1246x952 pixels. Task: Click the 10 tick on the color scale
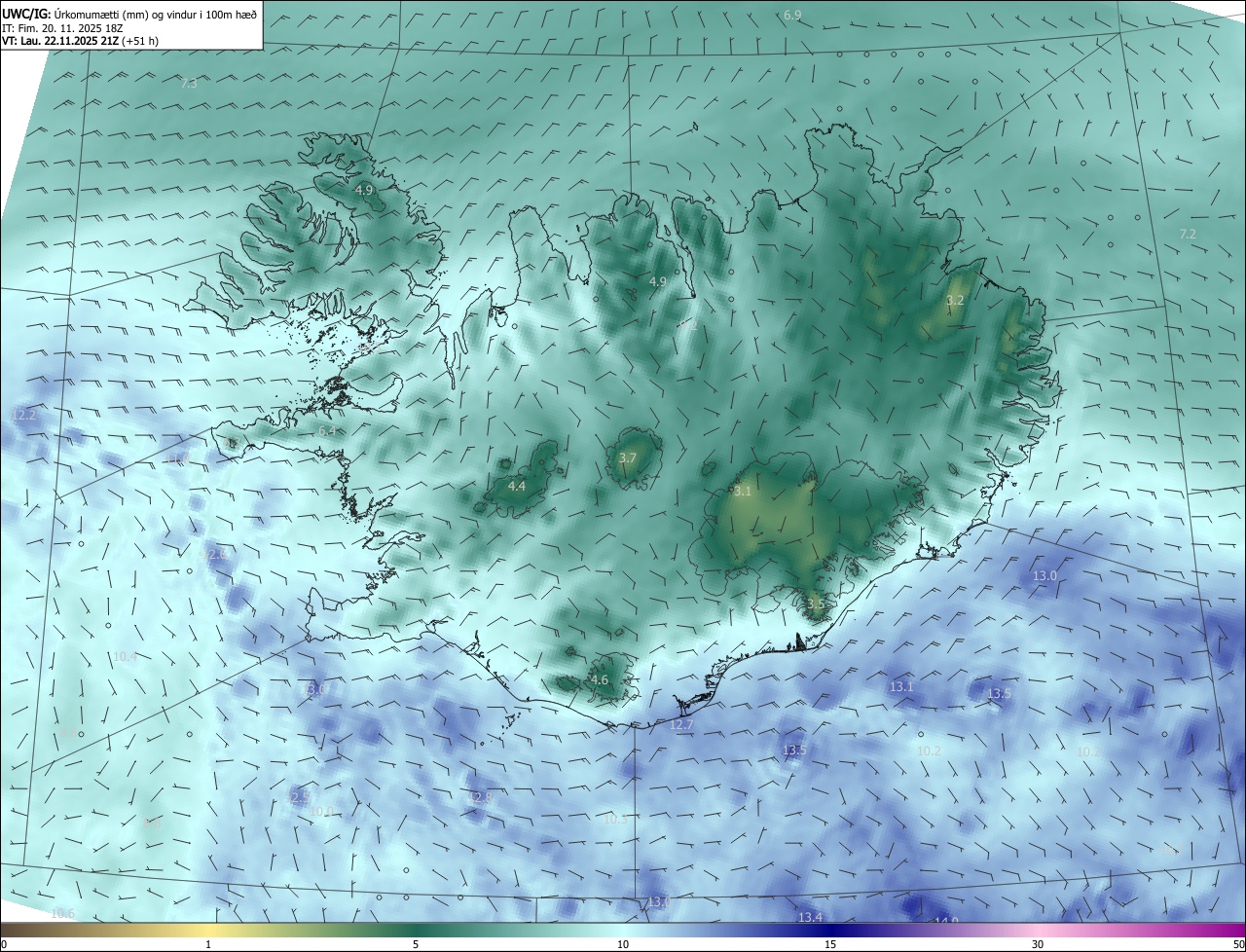623,945
